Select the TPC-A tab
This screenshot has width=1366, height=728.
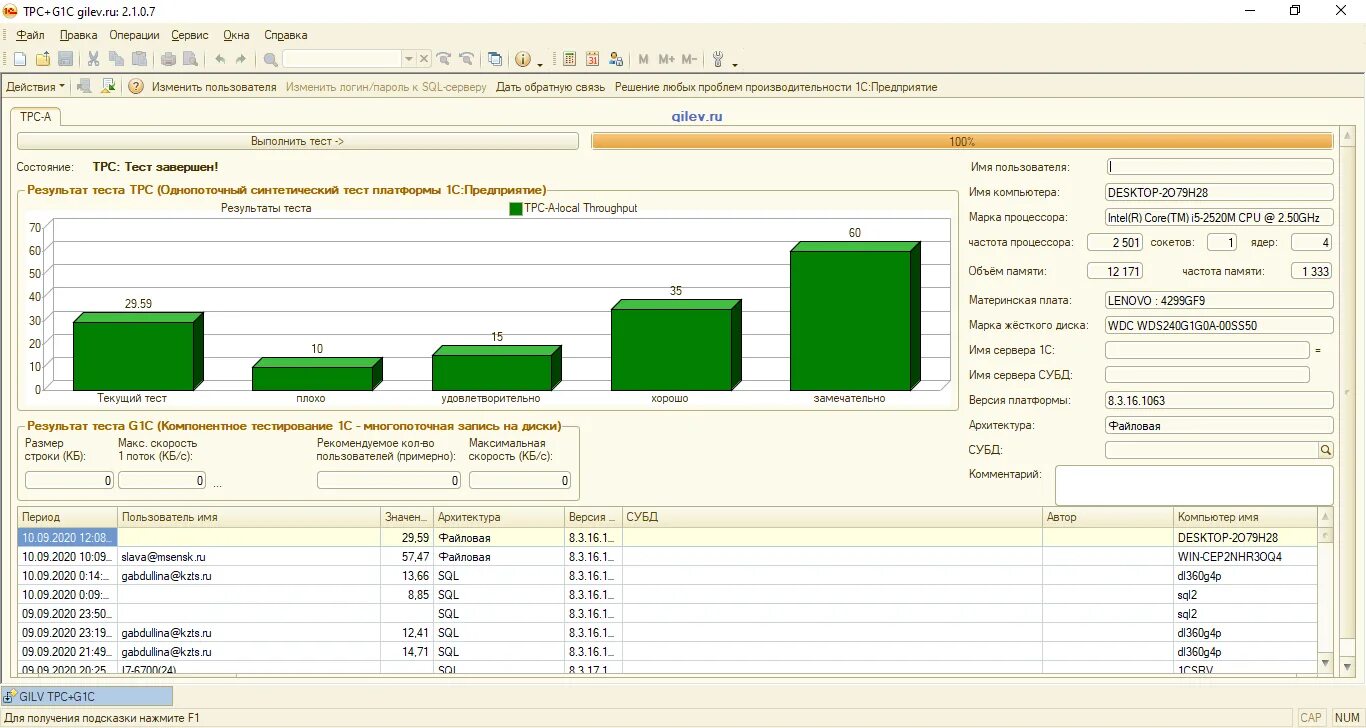(x=36, y=117)
